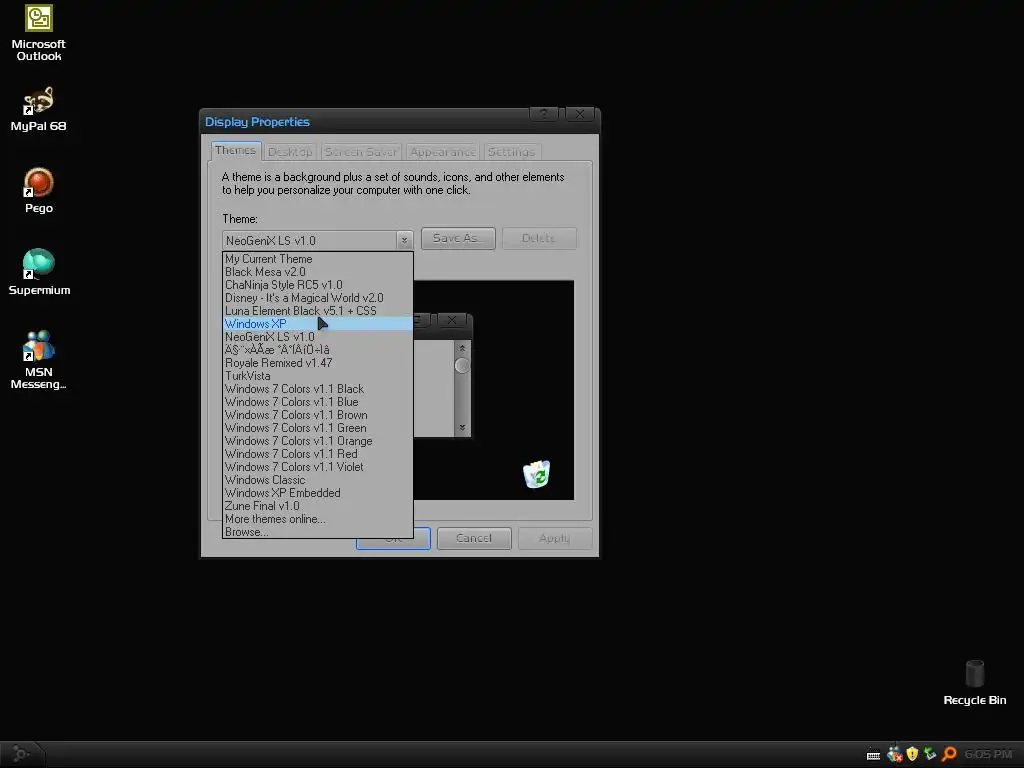Screen dimensions: 1024x768
Task: Select the MSN Messenger desktop shortcut
Action: [x=39, y=359]
